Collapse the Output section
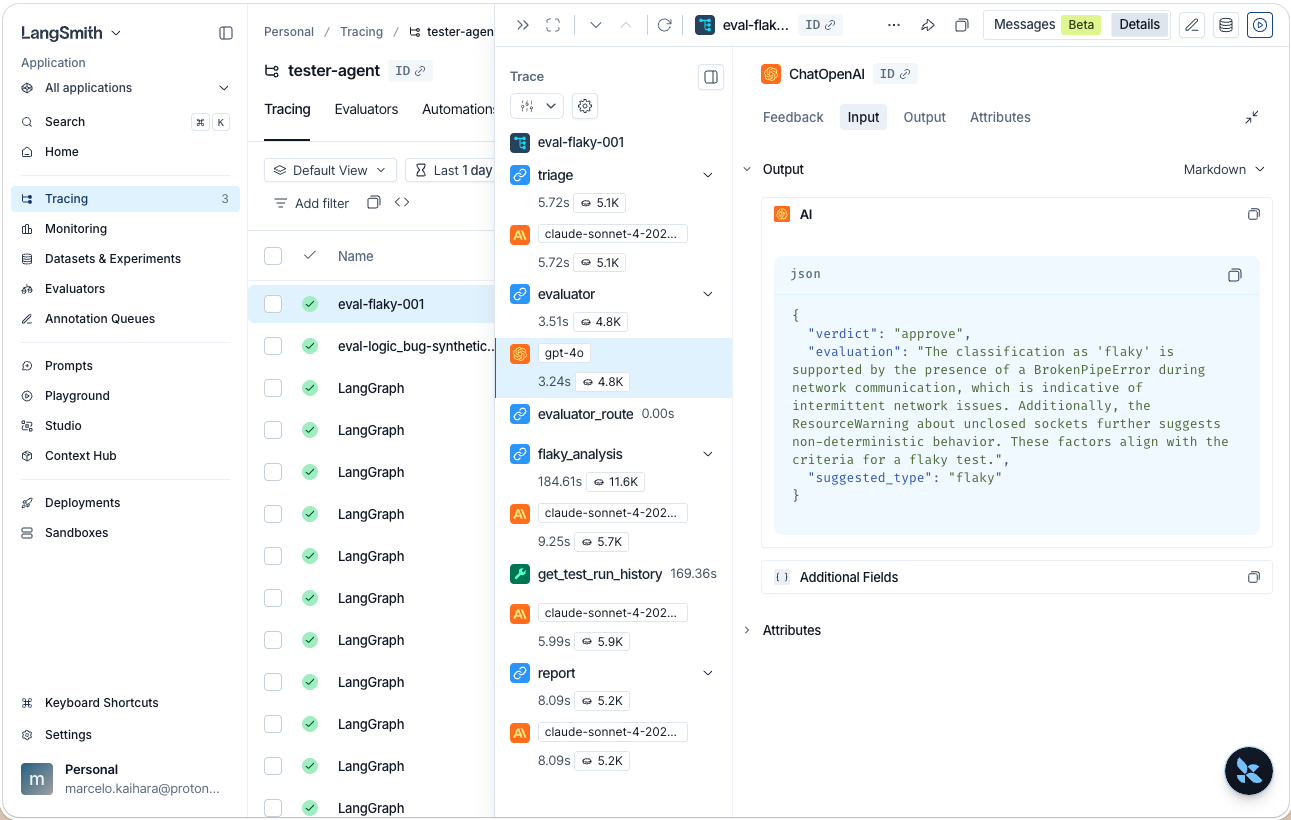 [747, 170]
